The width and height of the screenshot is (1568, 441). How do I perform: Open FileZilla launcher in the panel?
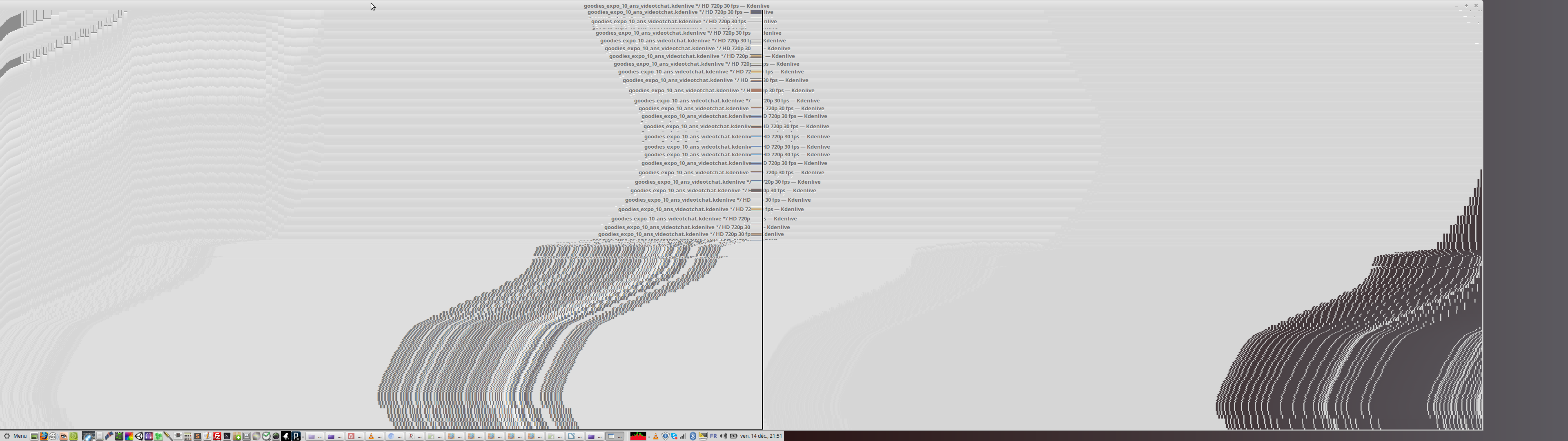(217, 436)
